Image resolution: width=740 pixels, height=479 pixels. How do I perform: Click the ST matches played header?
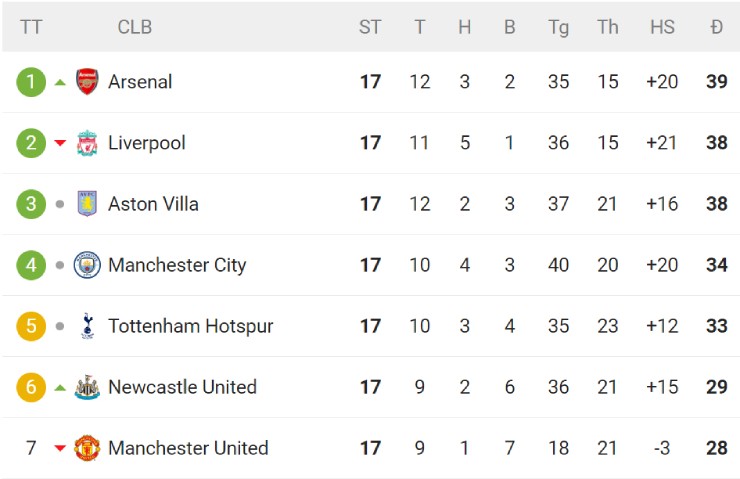click(x=370, y=27)
